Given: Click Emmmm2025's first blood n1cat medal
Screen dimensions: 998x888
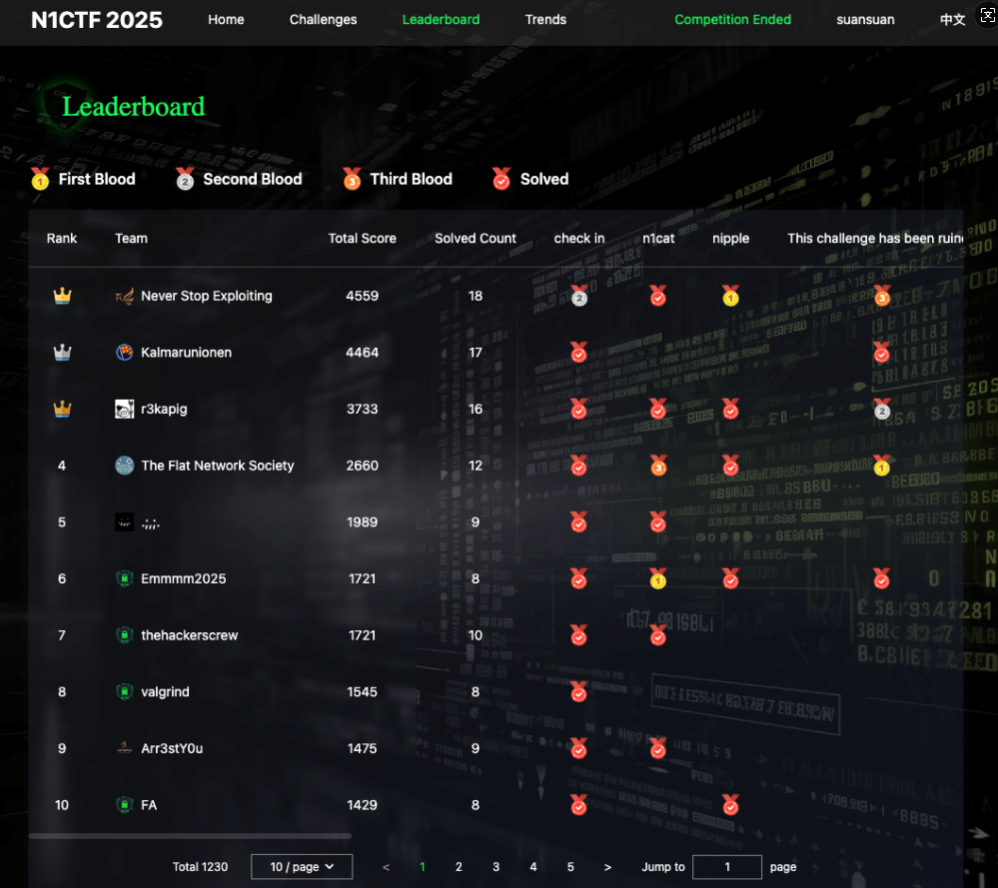Looking at the screenshot, I should click(658, 579).
